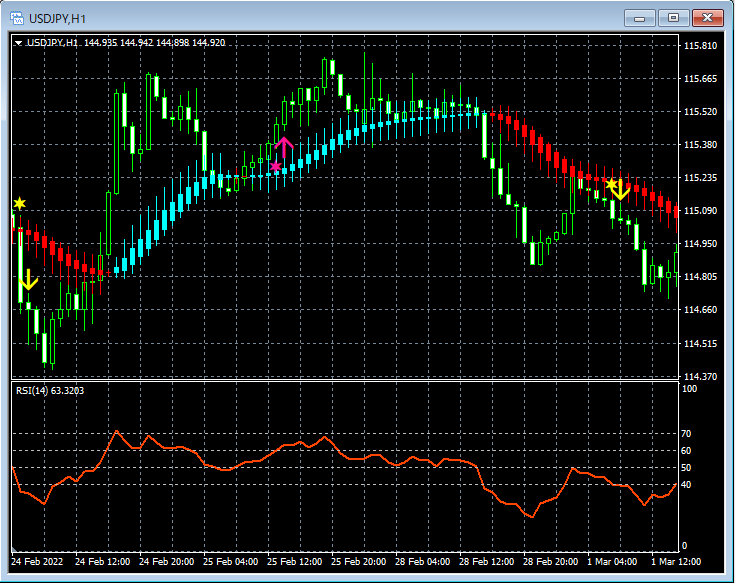Select the RSI(14) 63.3203 indicator label

pyautogui.click(x=50, y=391)
